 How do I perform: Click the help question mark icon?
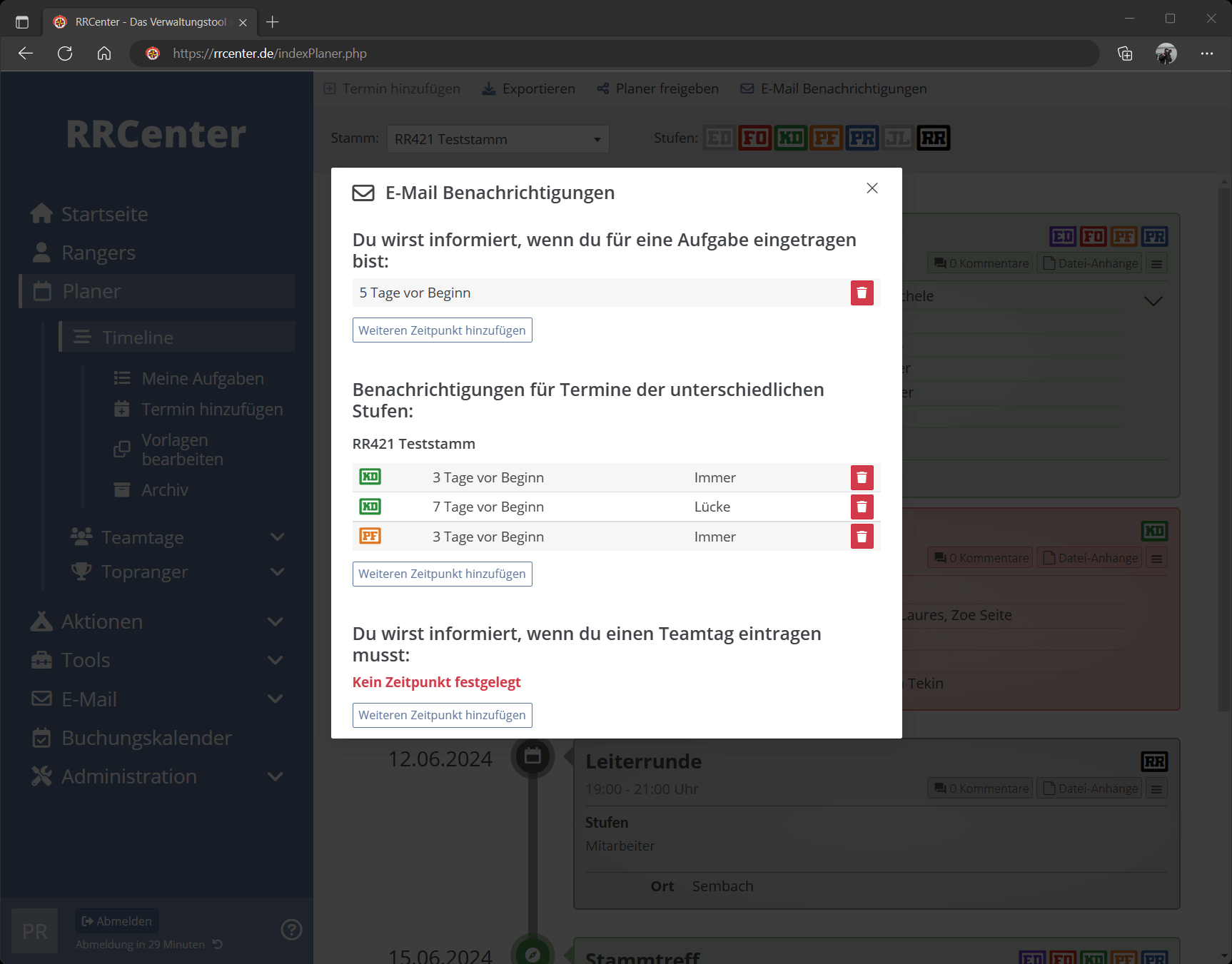click(291, 930)
